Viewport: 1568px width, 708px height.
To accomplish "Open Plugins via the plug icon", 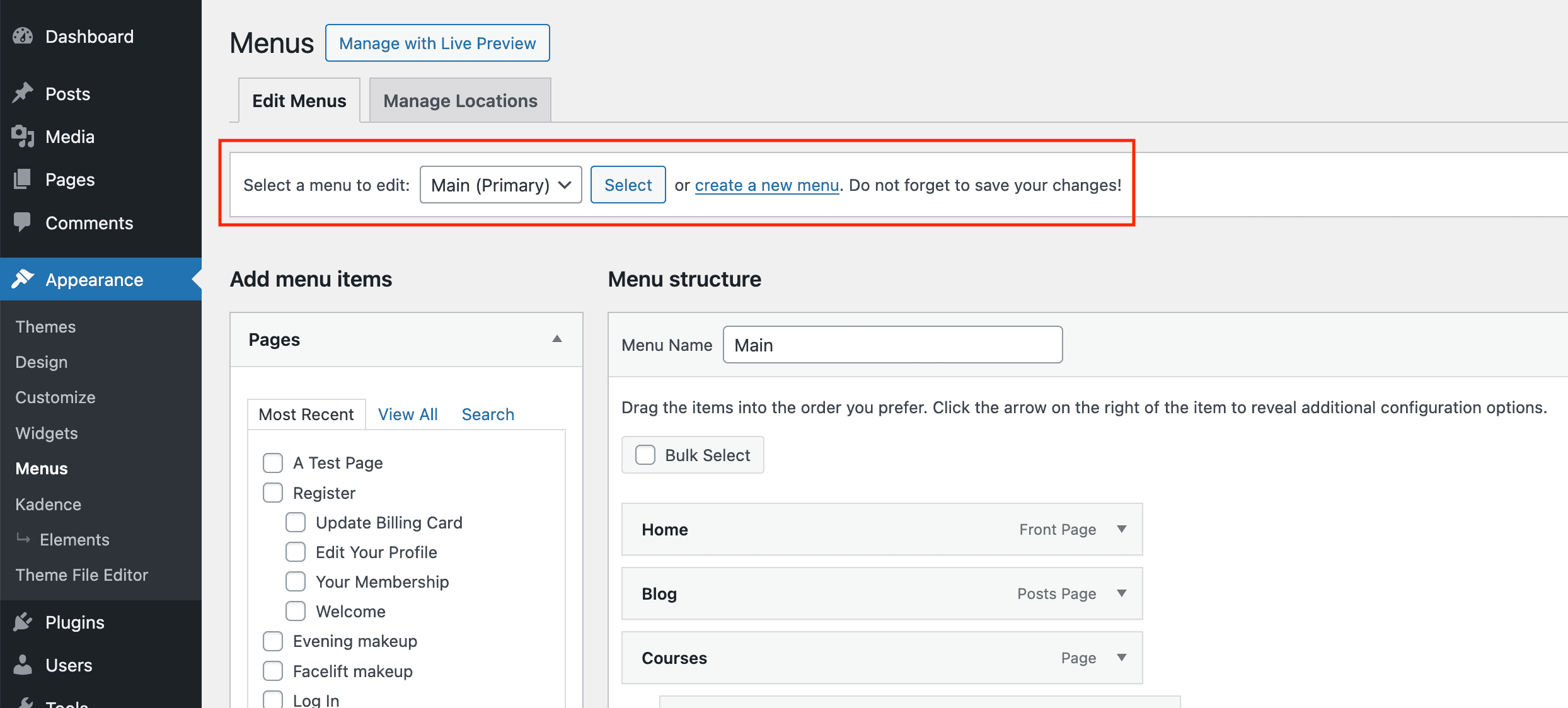I will pos(23,622).
